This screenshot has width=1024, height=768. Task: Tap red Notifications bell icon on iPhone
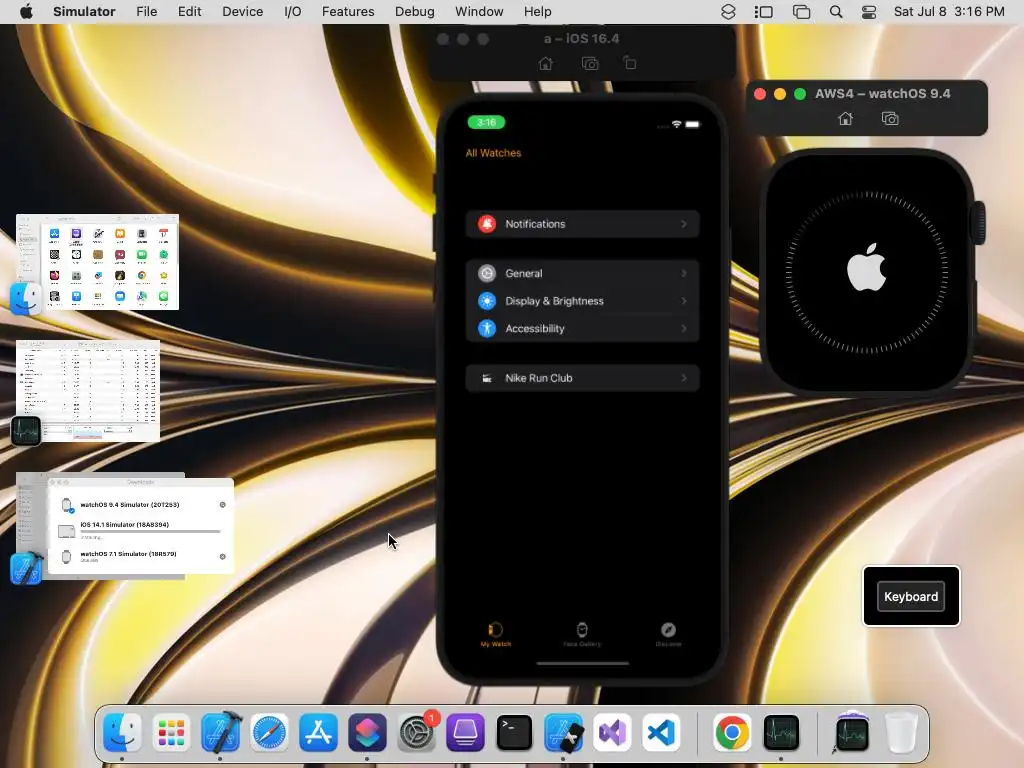[x=487, y=224]
